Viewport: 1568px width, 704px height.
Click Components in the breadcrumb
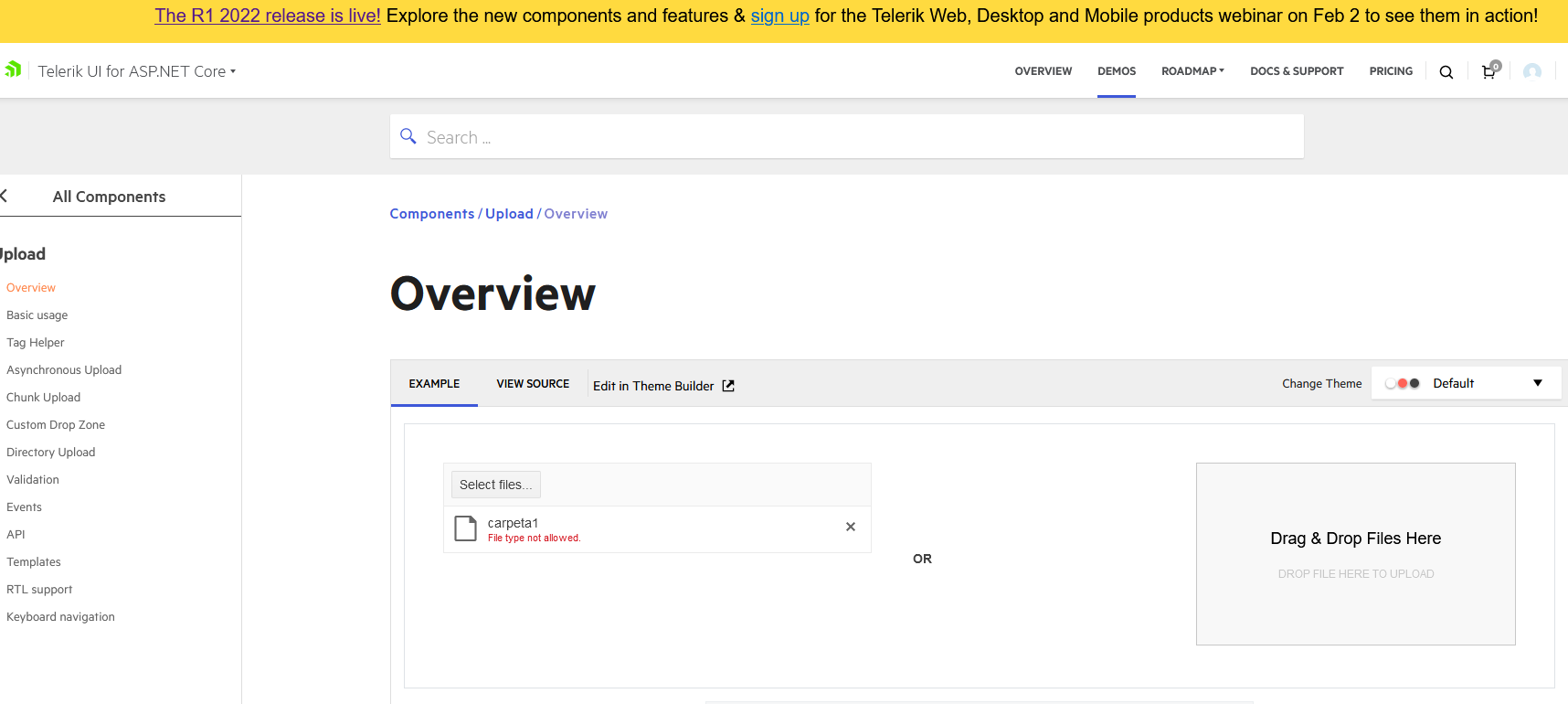pyautogui.click(x=432, y=214)
